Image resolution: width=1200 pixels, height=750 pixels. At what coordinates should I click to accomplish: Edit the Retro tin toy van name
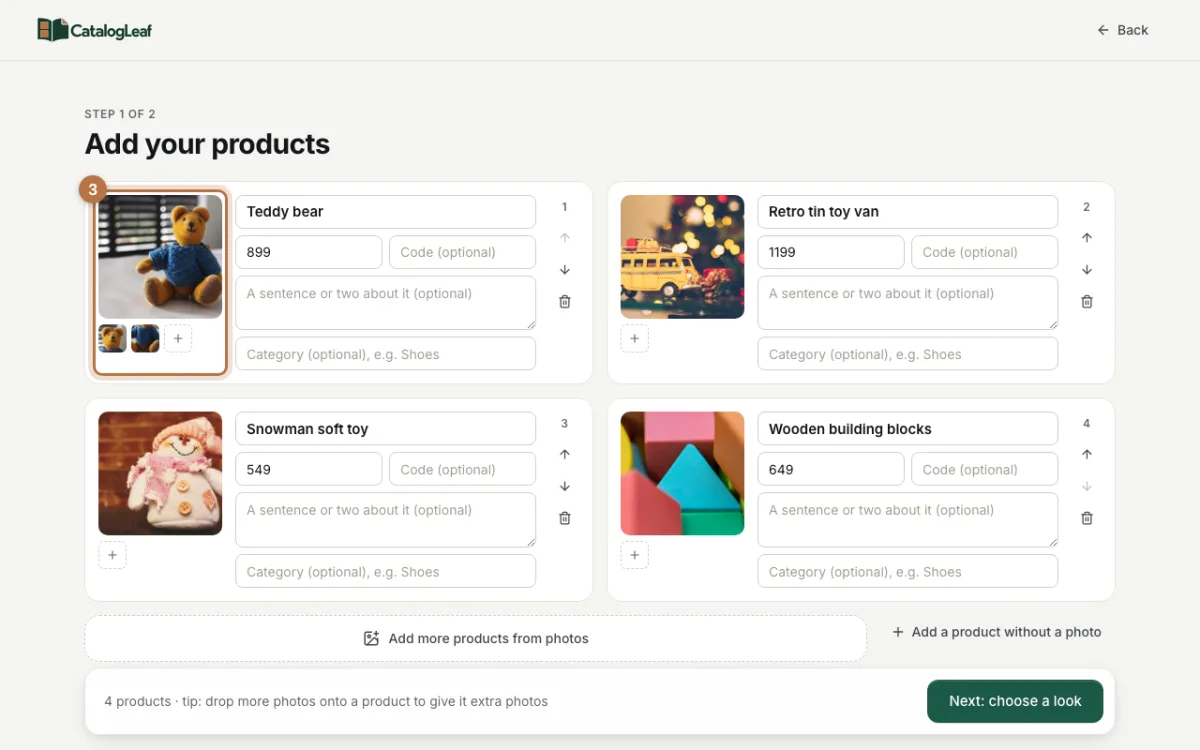click(x=907, y=212)
